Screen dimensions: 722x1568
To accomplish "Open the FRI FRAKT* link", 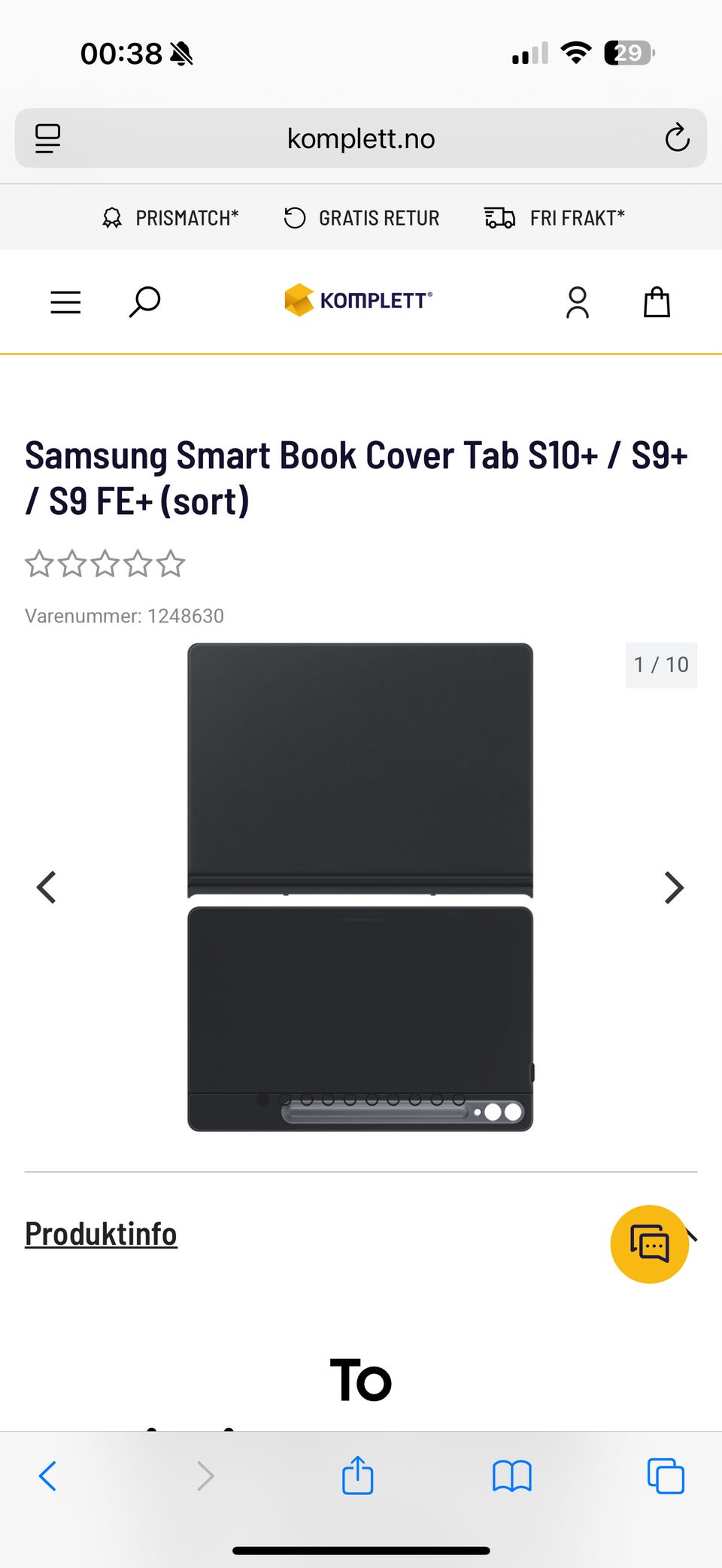I will (x=554, y=218).
